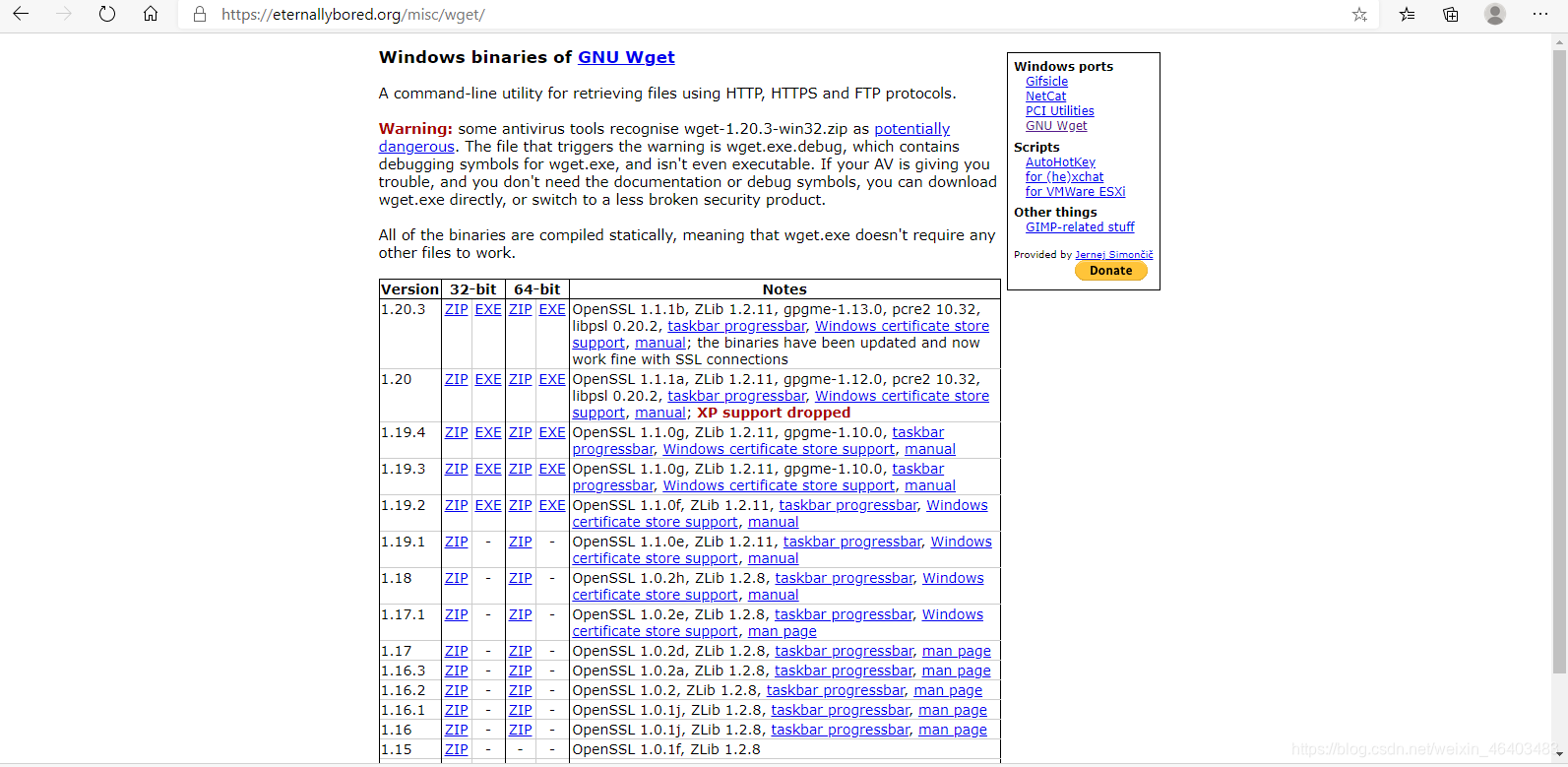The image size is (1568, 767).
Task: Open the browser home page icon
Action: click(x=151, y=14)
